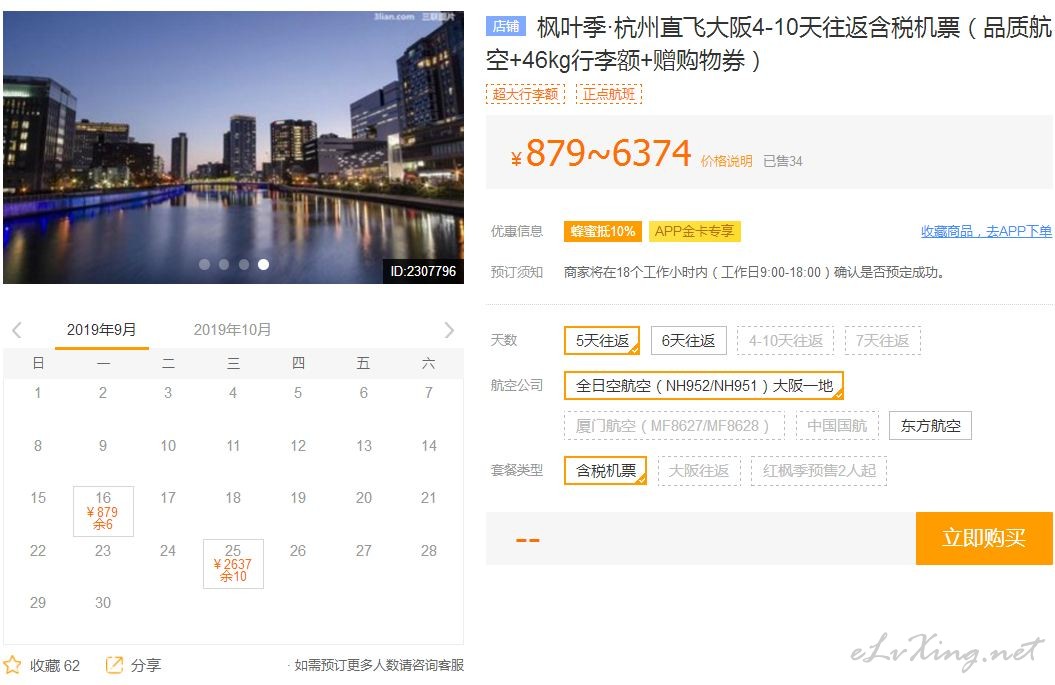Select the 中国国航 airline option
The height and width of the screenshot is (685, 1055).
click(x=837, y=425)
